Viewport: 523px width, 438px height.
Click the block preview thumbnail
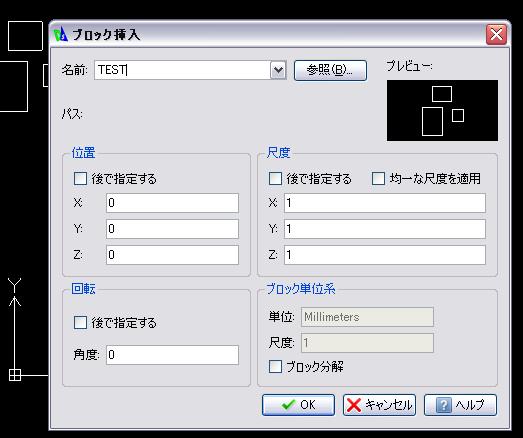(442, 110)
